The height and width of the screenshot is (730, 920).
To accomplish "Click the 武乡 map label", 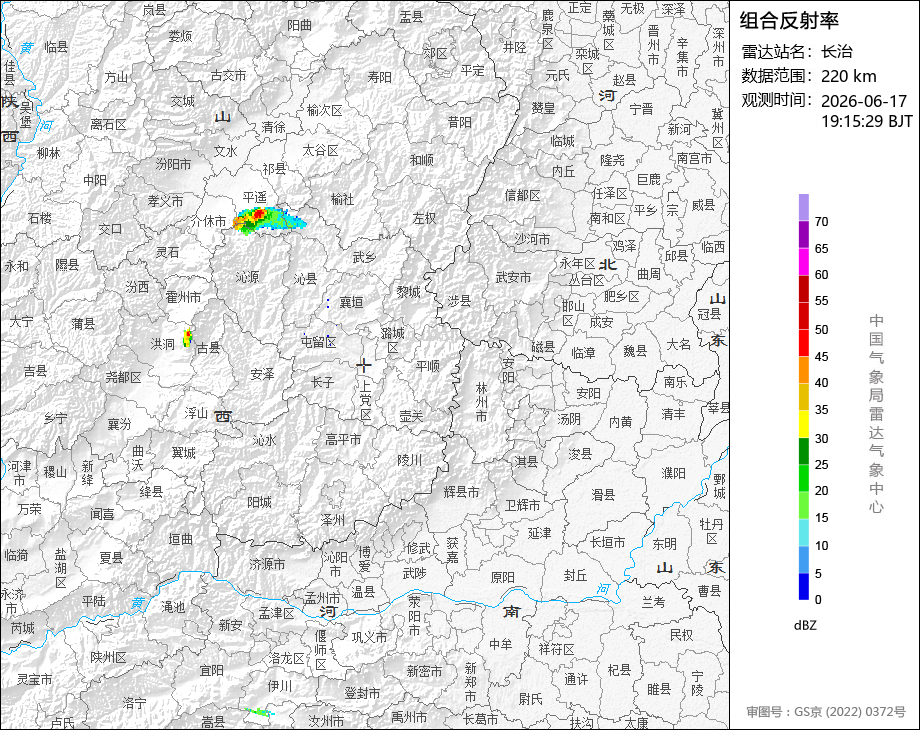I will 364,257.
